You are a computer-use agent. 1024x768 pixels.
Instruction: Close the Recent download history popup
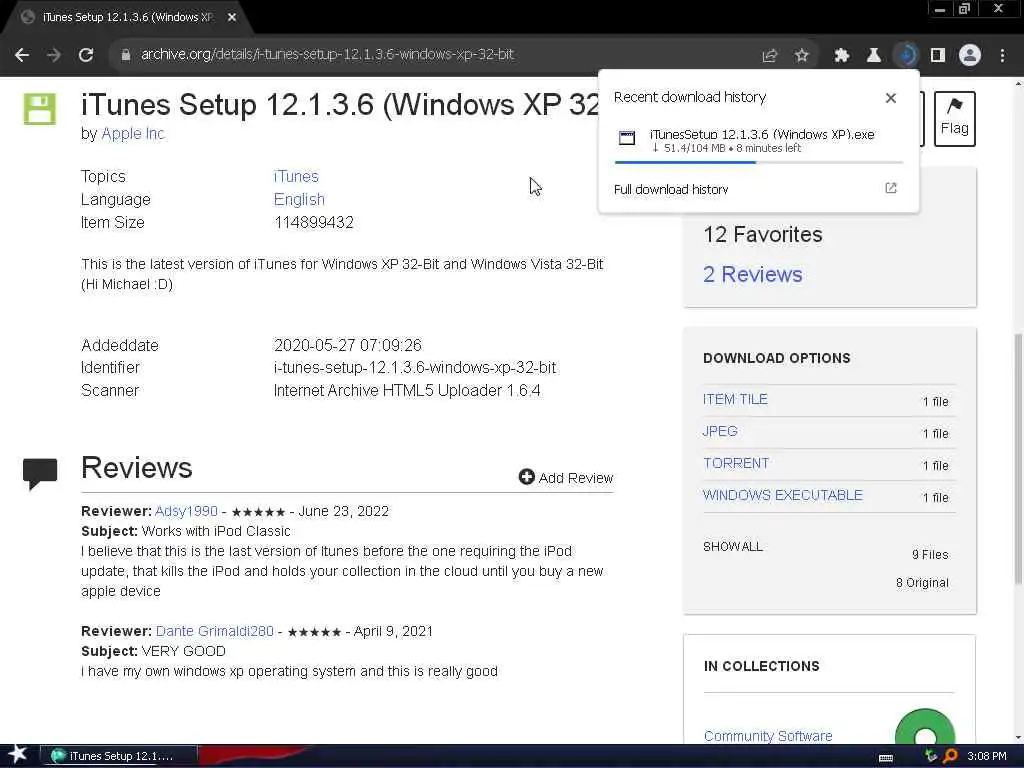point(891,98)
